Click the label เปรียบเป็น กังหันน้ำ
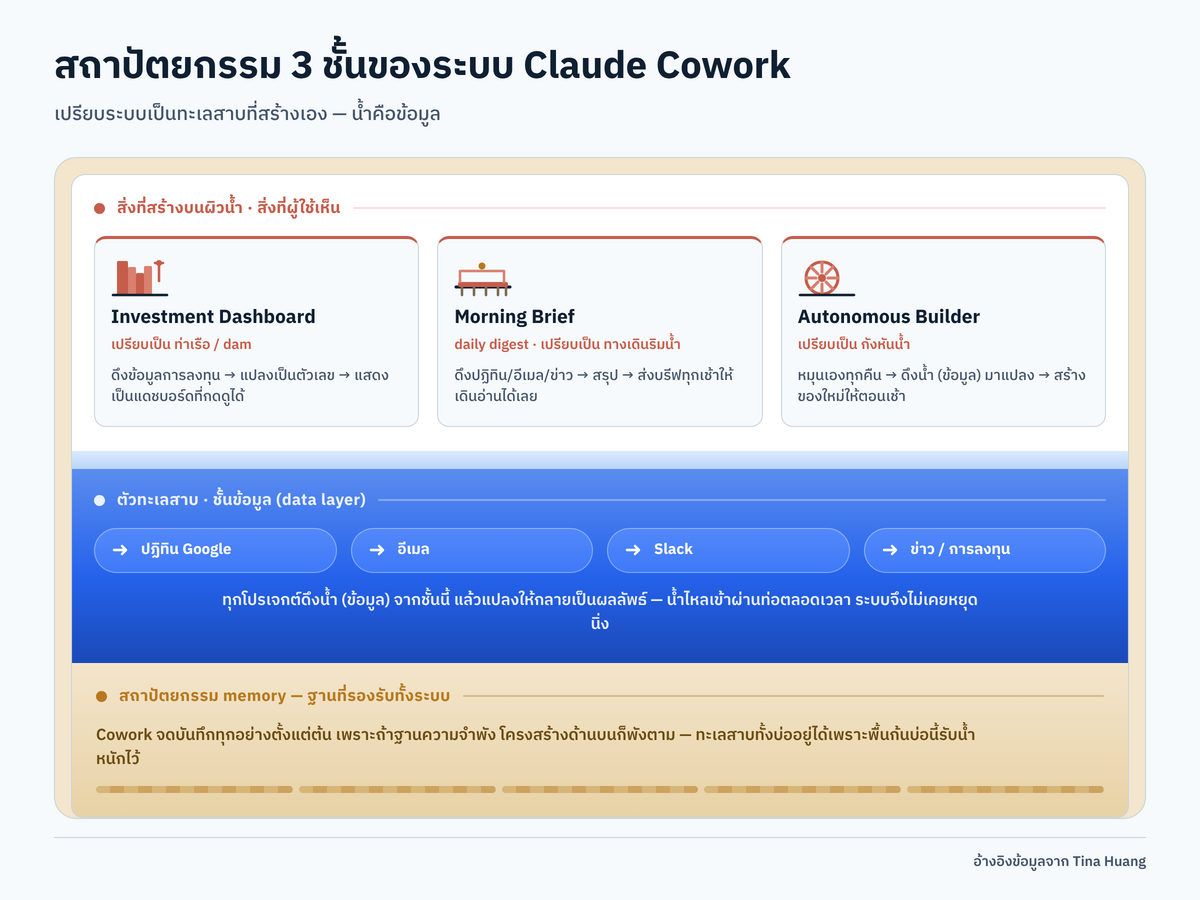 pyautogui.click(x=855, y=344)
